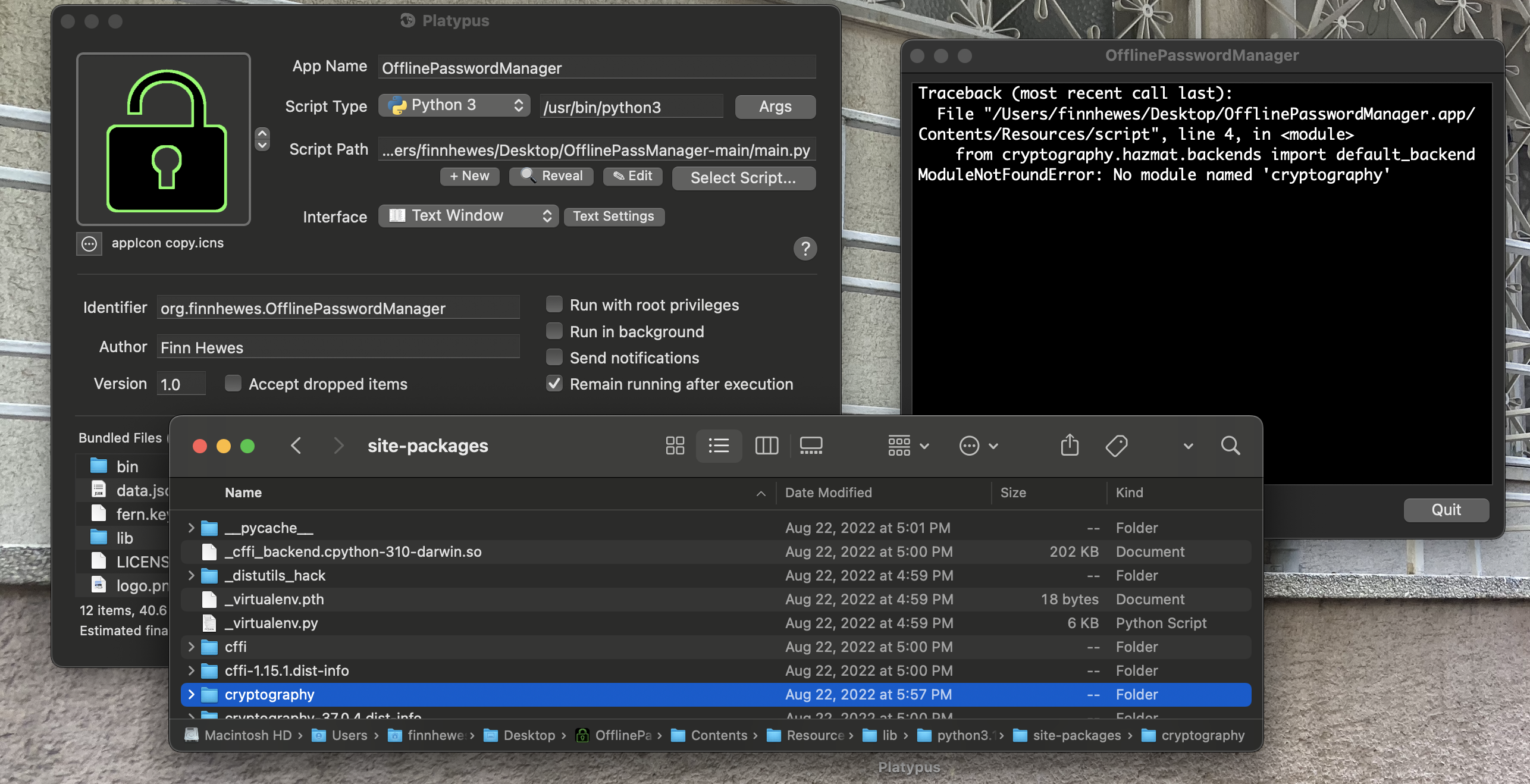Screen dimensions: 1530x784
Task: Open the Interface Text Window dropdown
Action: click(468, 216)
